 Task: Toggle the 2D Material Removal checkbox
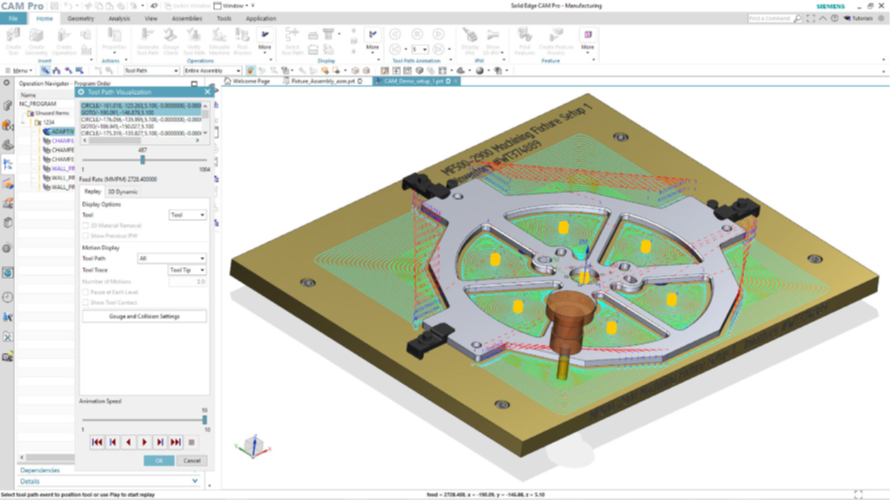point(86,226)
